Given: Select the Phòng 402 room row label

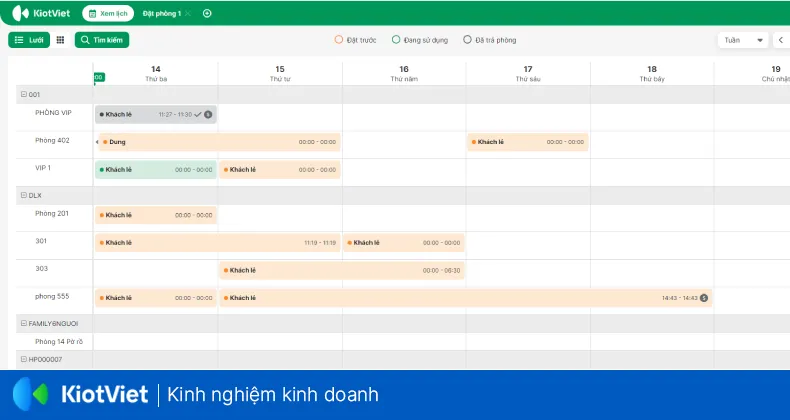Looking at the screenshot, I should coord(52,141).
